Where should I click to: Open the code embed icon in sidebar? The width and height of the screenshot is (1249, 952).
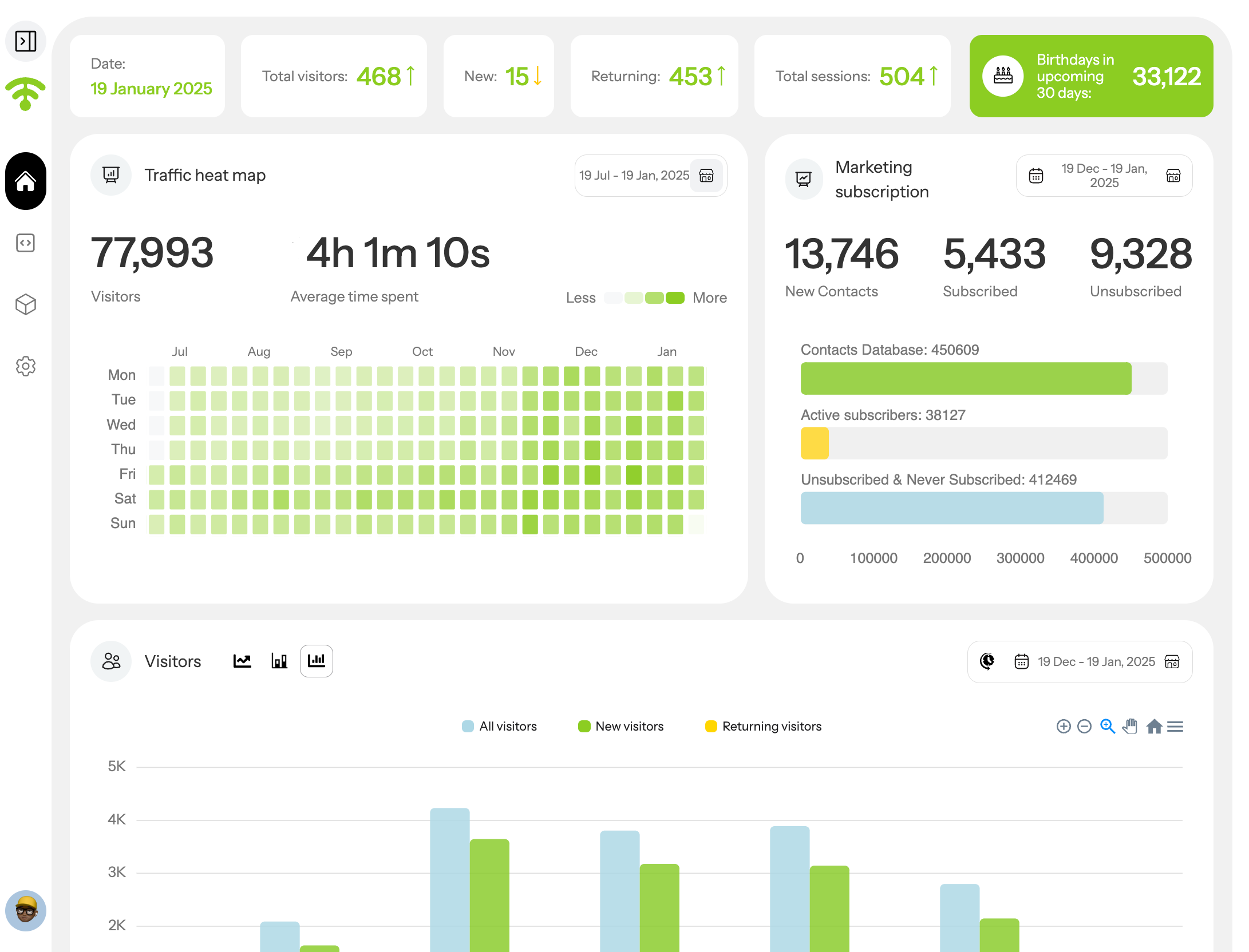[26, 243]
